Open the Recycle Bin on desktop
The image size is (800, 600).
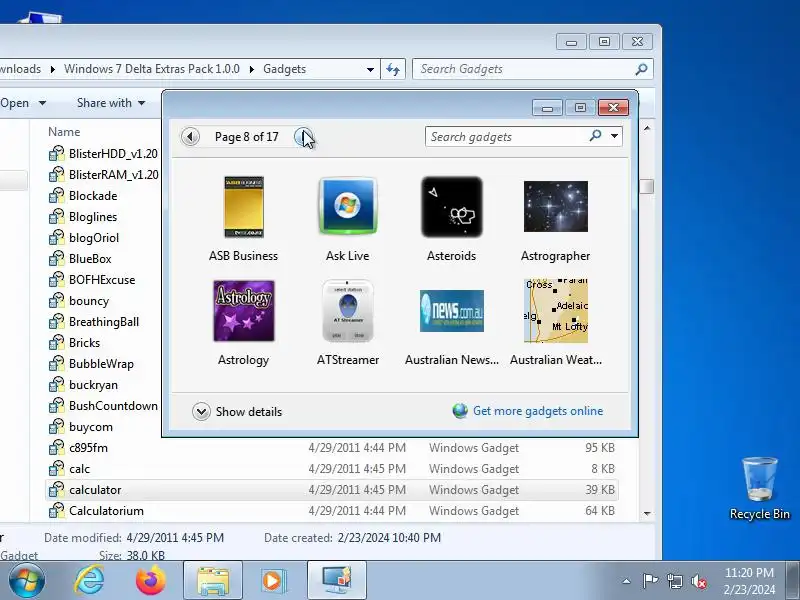pyautogui.click(x=760, y=488)
